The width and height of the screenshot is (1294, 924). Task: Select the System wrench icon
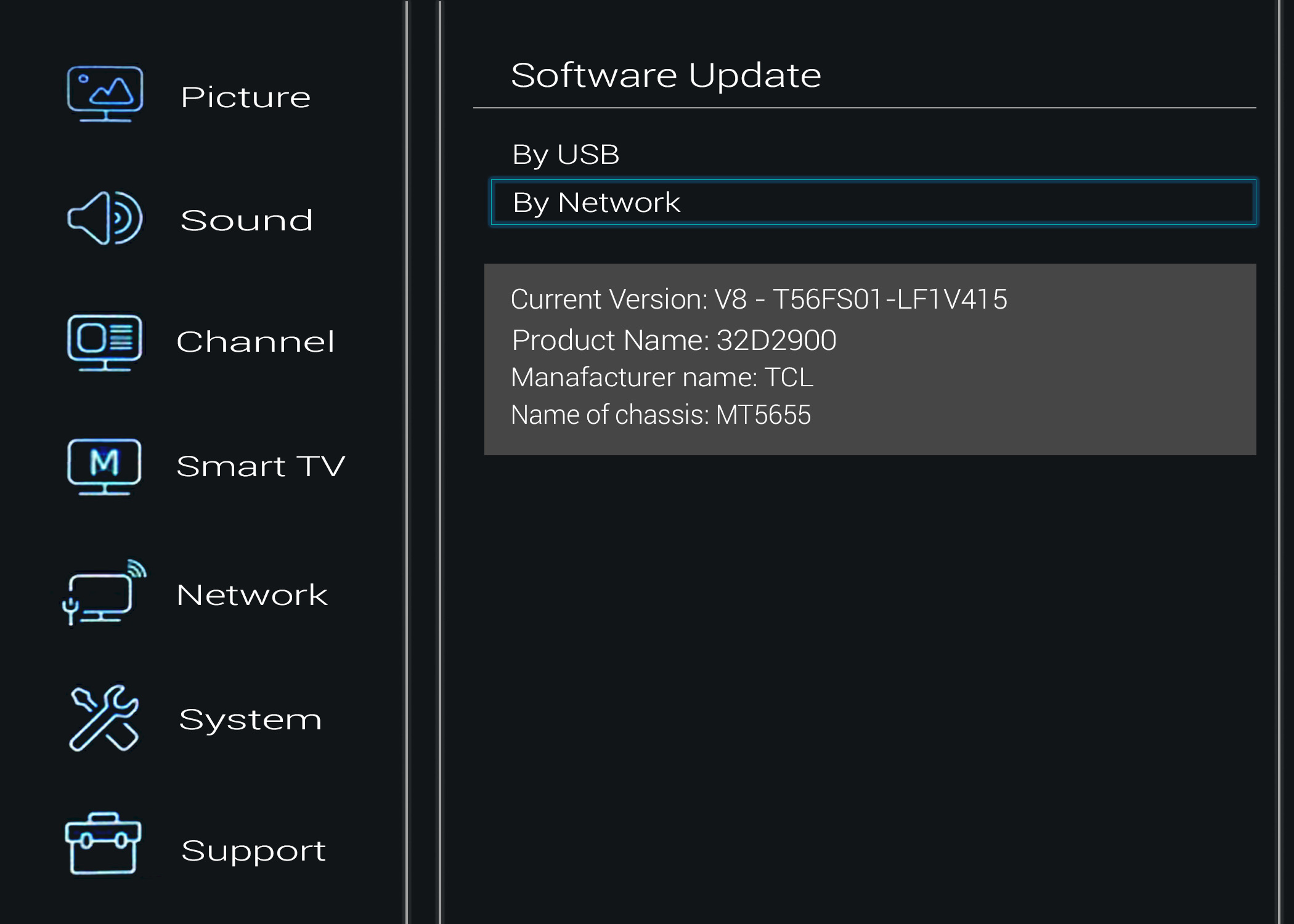pos(104,718)
